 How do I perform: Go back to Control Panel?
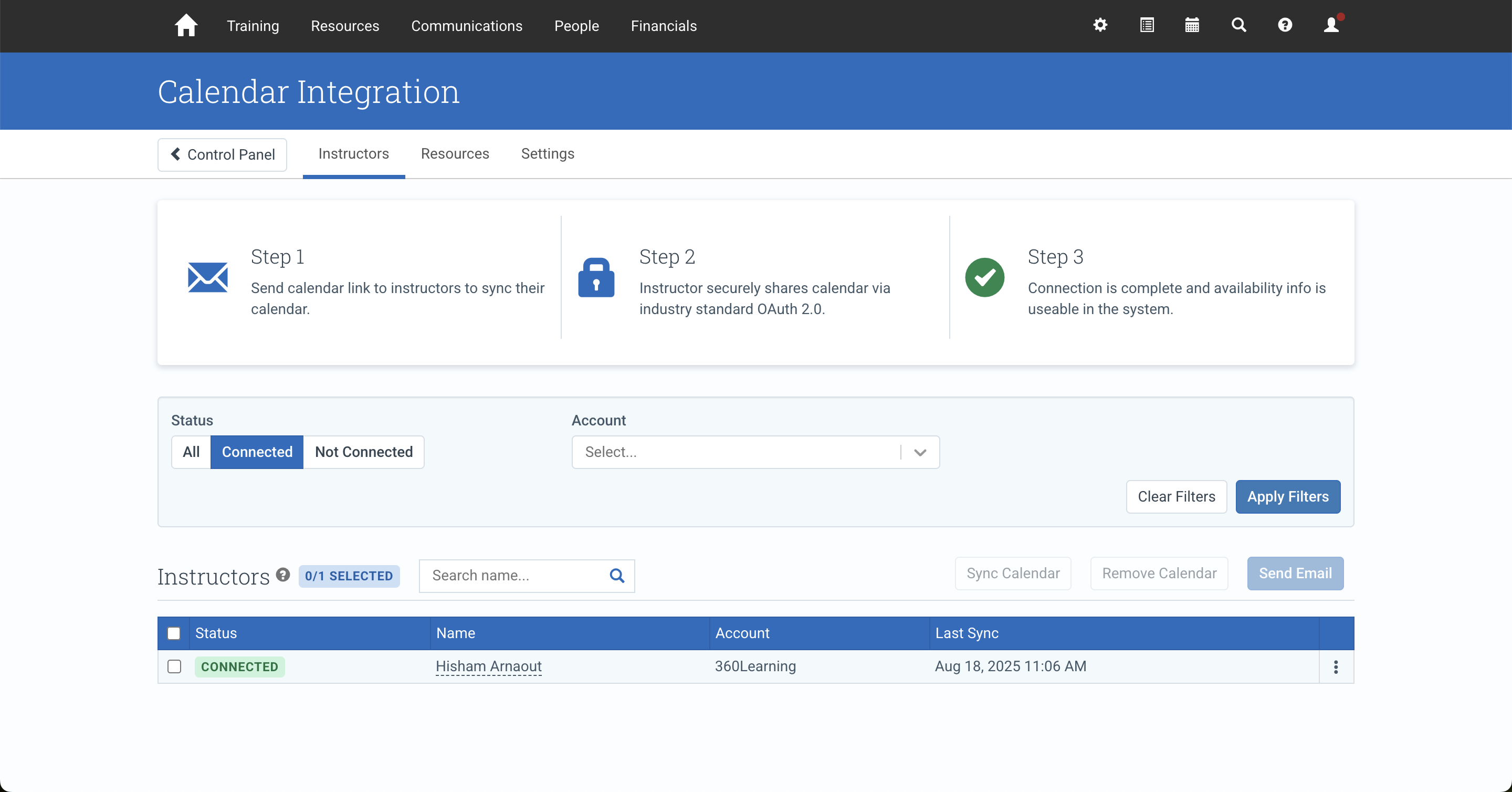pyautogui.click(x=222, y=154)
